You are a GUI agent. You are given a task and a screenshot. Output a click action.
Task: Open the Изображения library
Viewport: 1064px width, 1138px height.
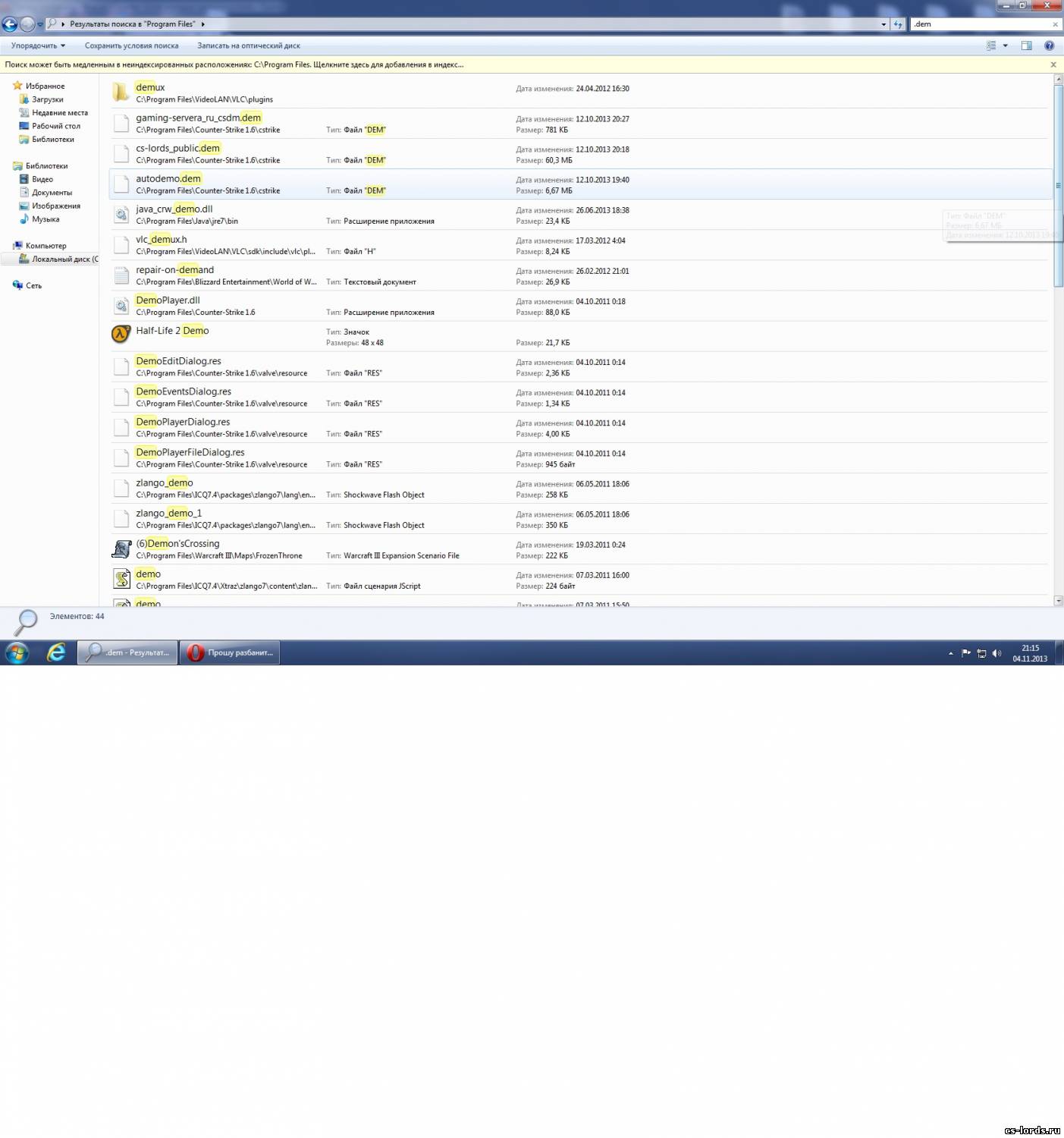[56, 206]
